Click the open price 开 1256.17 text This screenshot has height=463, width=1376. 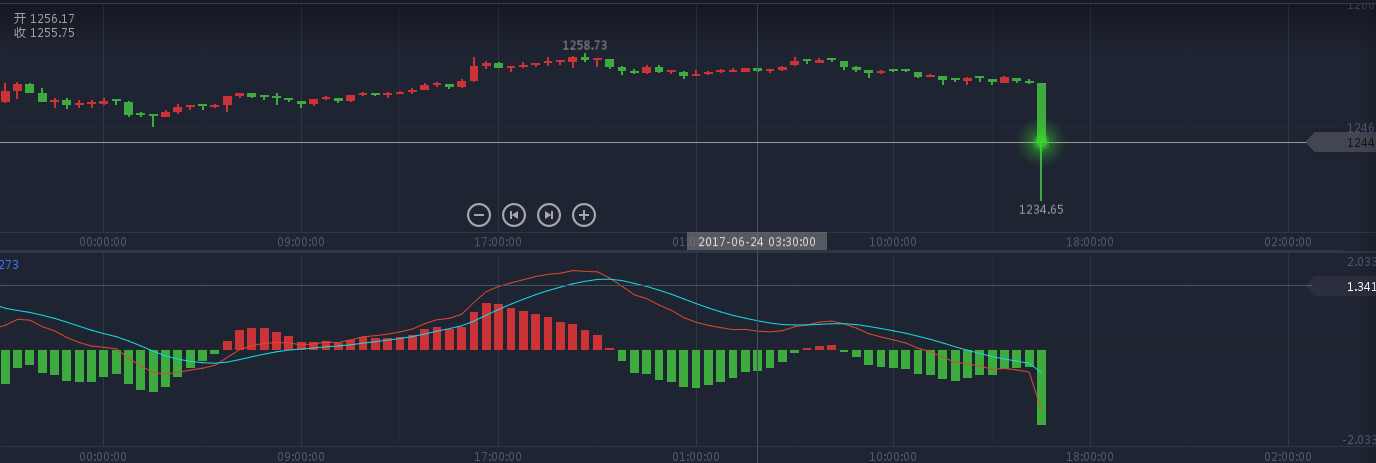tap(44, 19)
